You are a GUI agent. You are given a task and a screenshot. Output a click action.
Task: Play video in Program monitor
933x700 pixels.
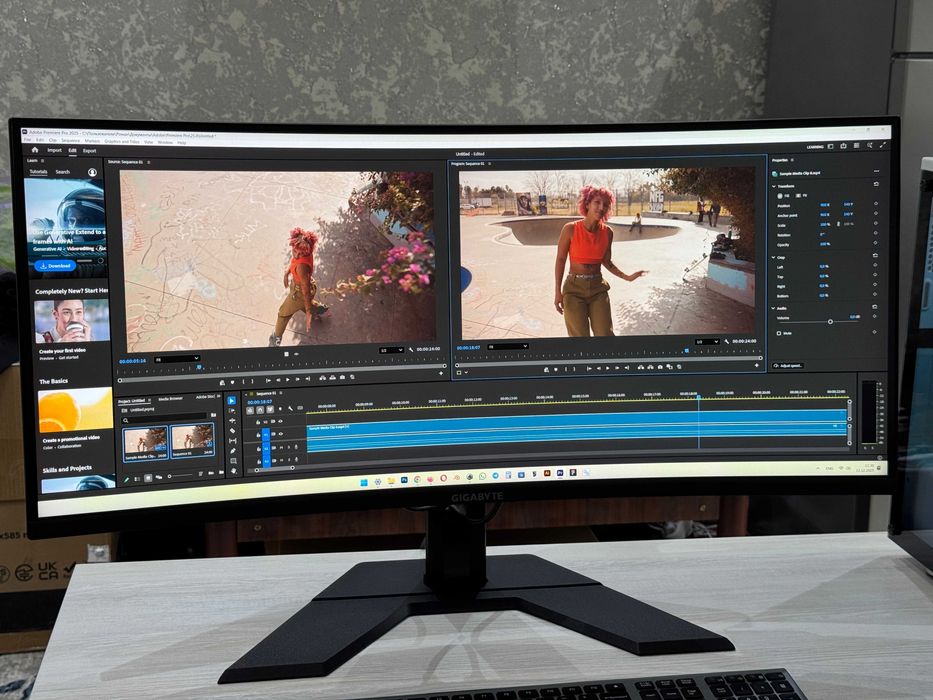[x=608, y=368]
